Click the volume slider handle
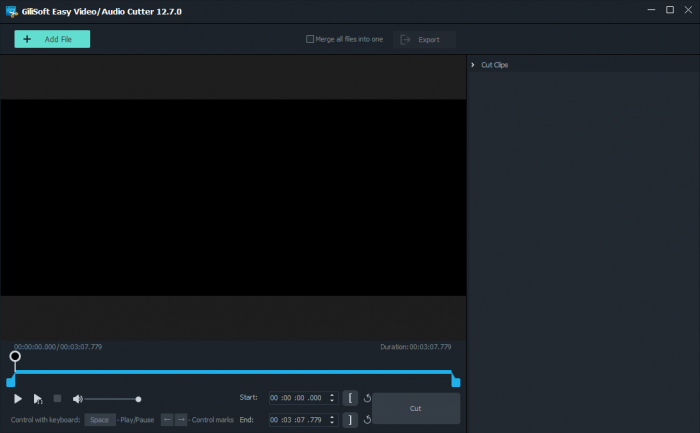The height and width of the screenshot is (433, 700). coord(138,399)
